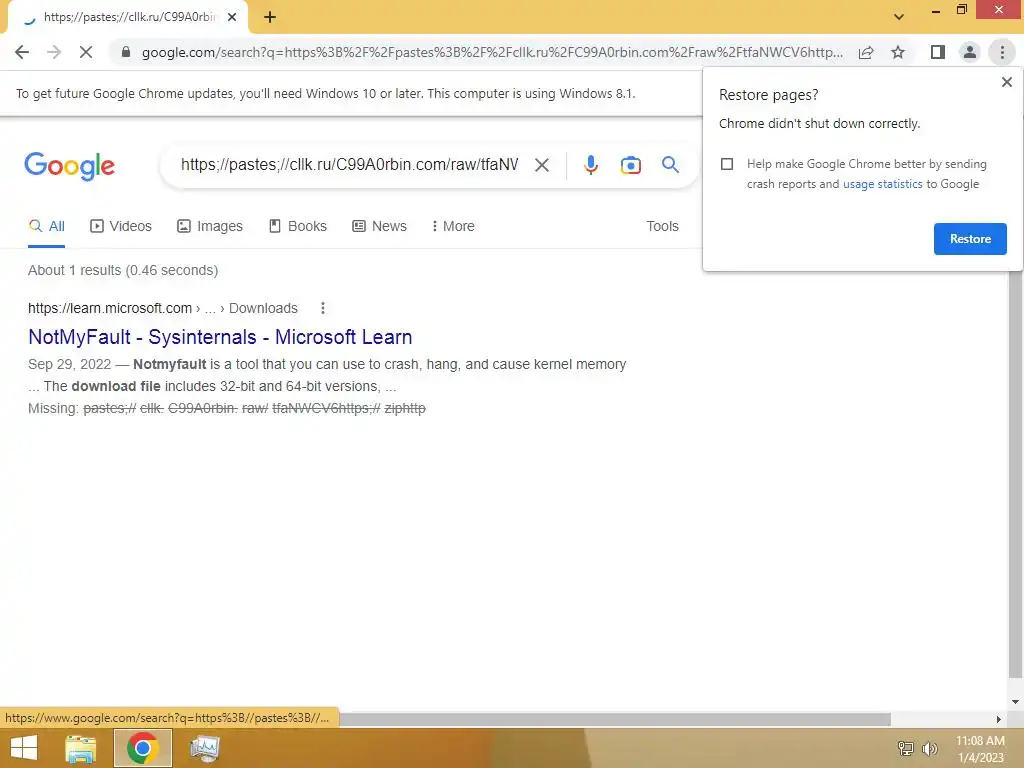Image resolution: width=1024 pixels, height=768 pixels.
Task: Open the search Tools options
Action: click(662, 226)
